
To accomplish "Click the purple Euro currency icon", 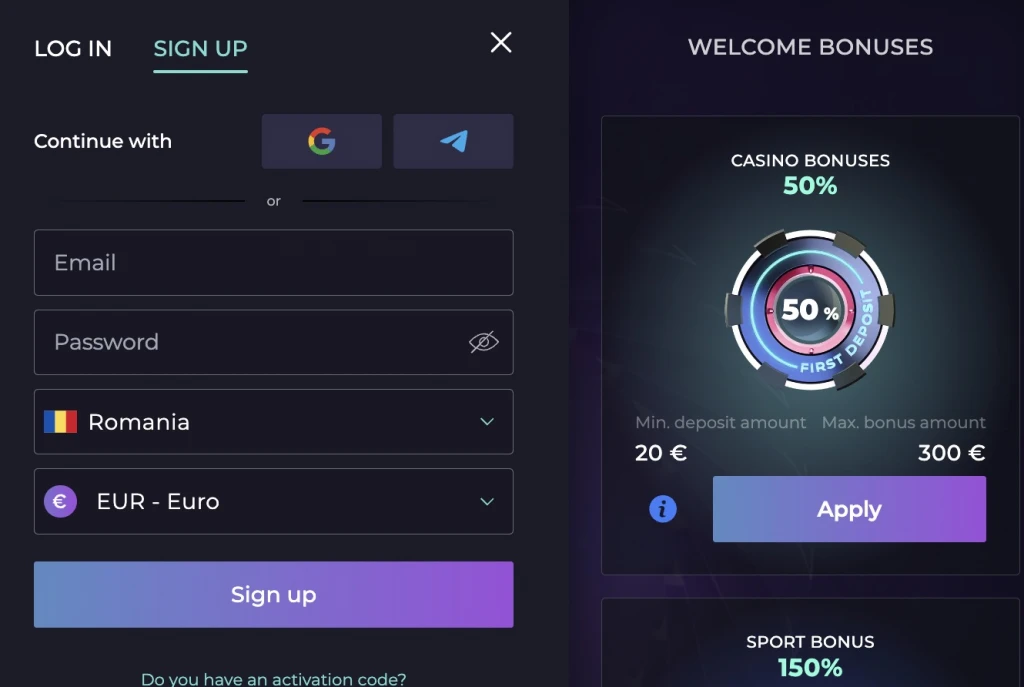I will coord(60,502).
